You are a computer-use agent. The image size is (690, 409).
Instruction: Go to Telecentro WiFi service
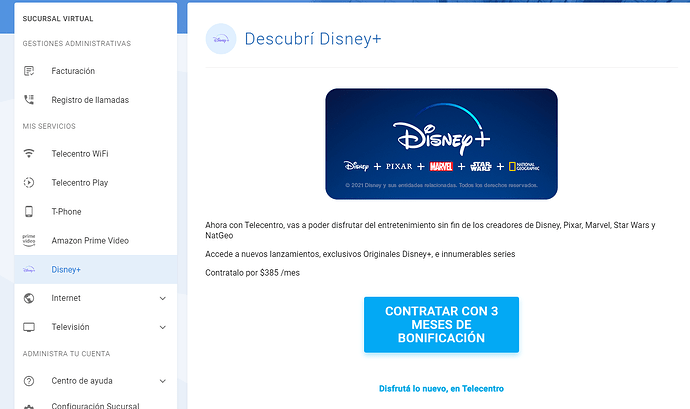pyautogui.click(x=95, y=154)
